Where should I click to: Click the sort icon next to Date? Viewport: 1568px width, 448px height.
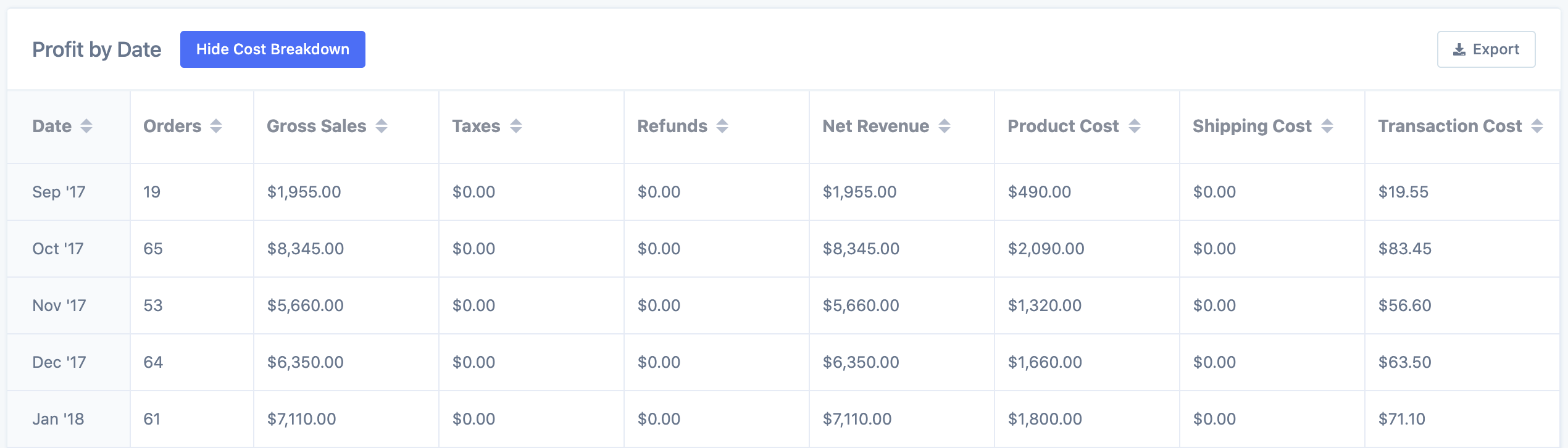point(86,126)
